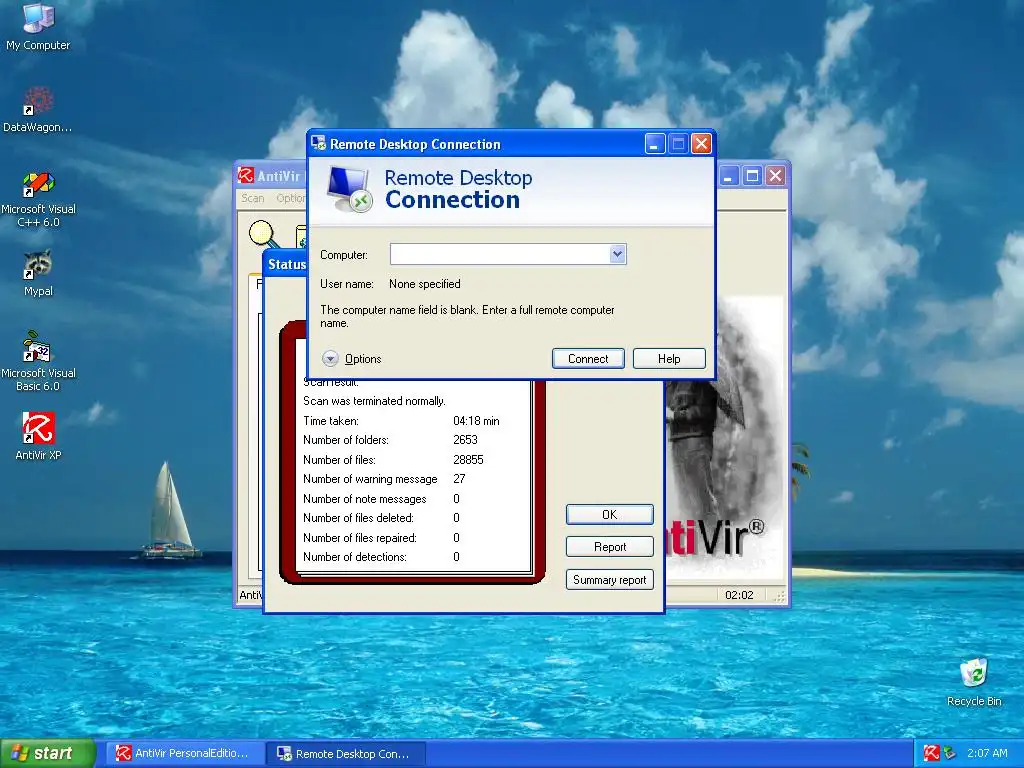Click the Connect button
This screenshot has height=768, width=1024.
(588, 359)
